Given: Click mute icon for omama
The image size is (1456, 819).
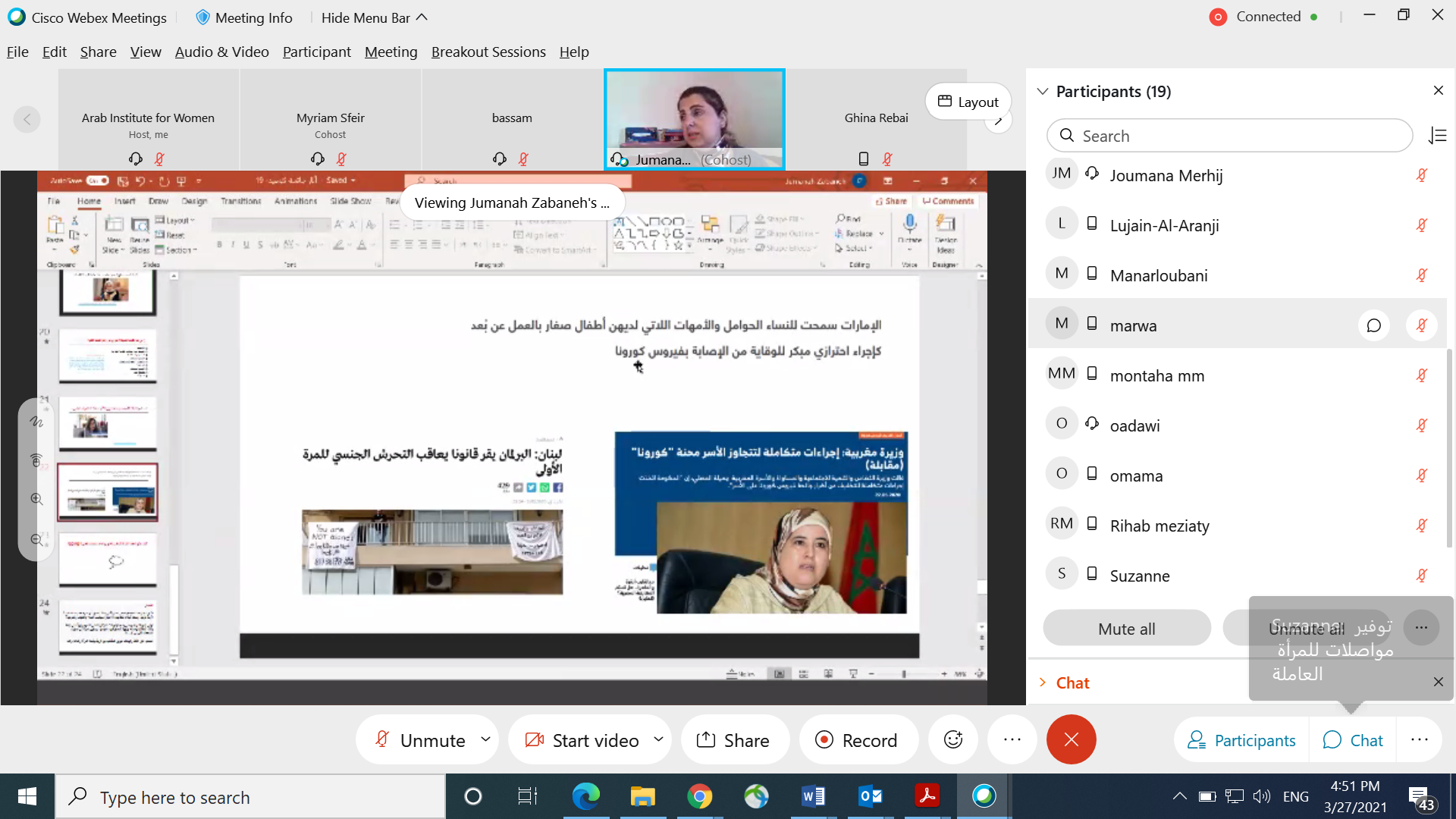Looking at the screenshot, I should coord(1422,475).
